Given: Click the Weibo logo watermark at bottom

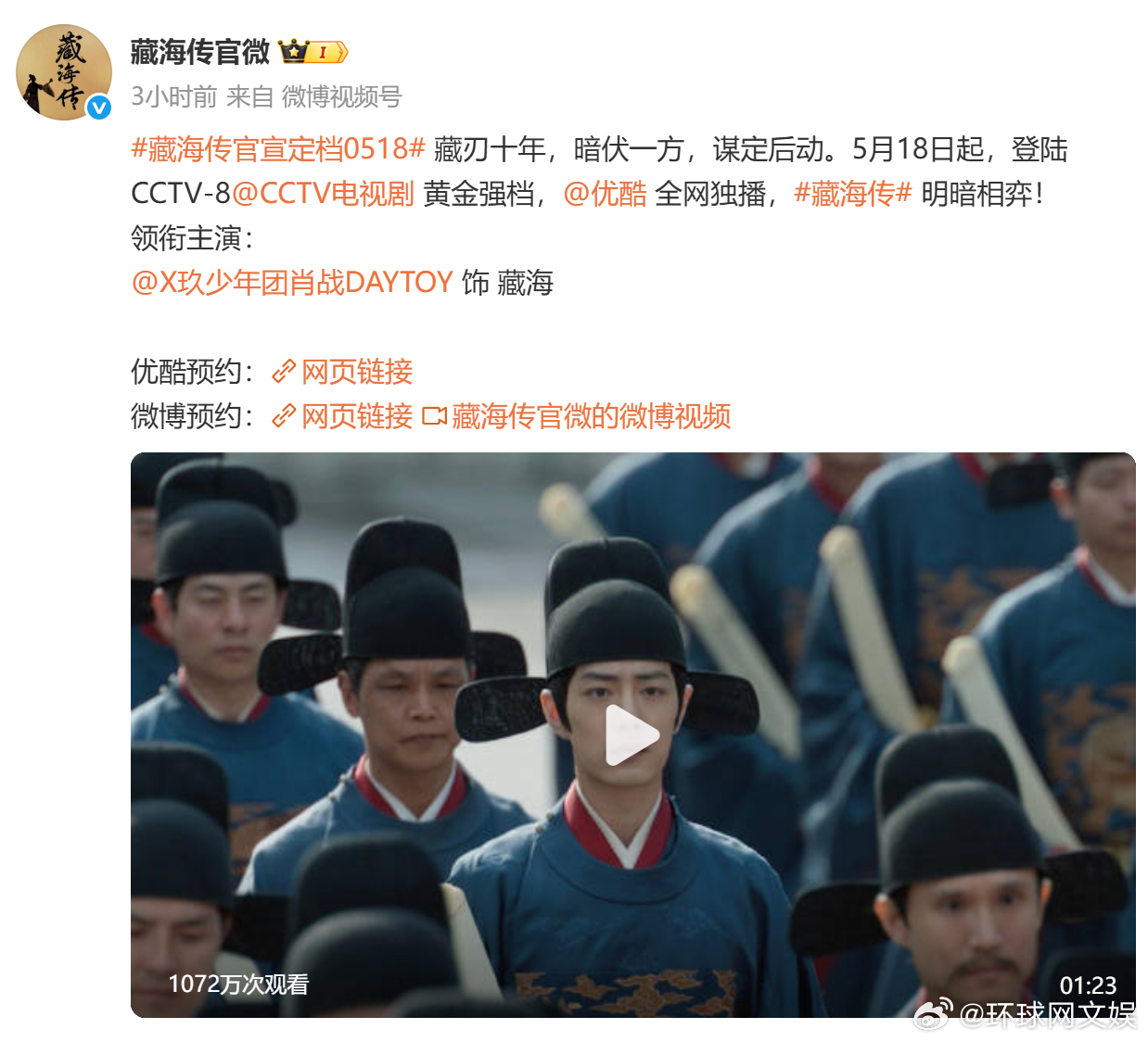Looking at the screenshot, I should (933, 1014).
